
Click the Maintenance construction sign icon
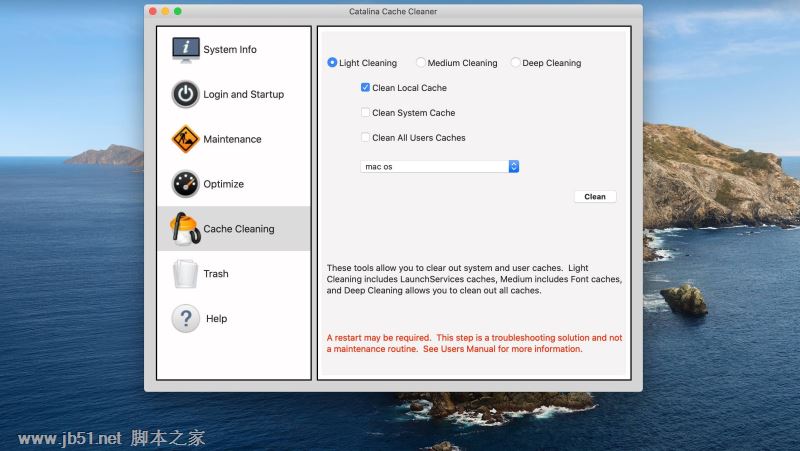[x=185, y=139]
